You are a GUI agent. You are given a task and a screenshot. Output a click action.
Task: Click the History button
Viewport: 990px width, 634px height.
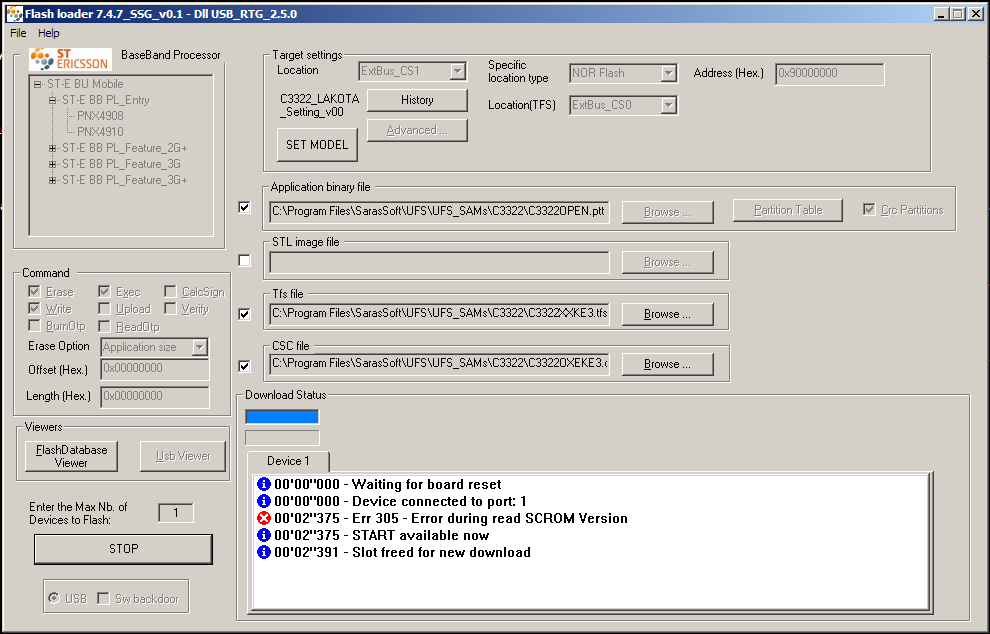[x=417, y=100]
